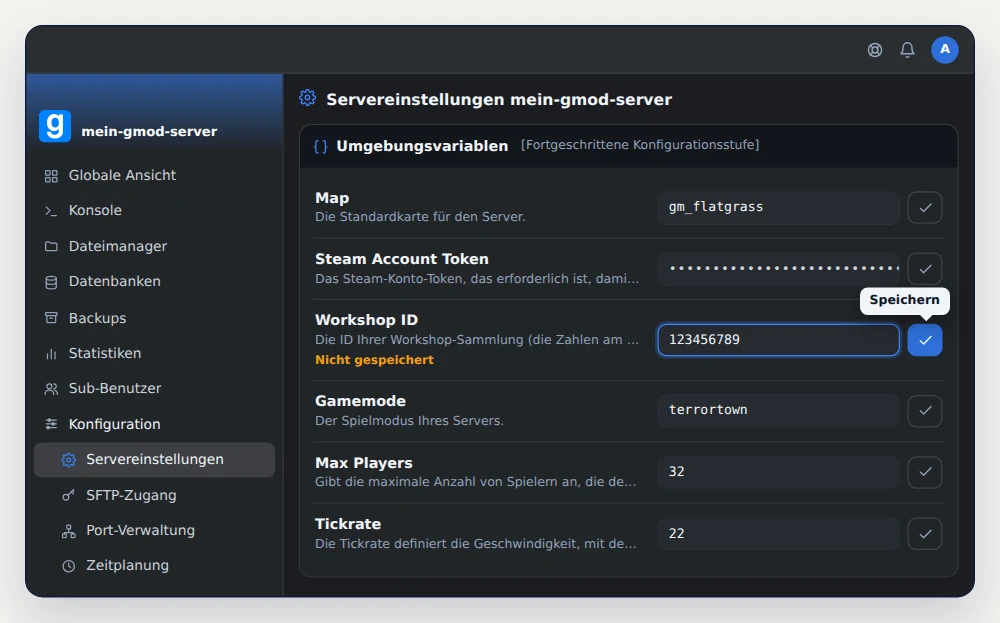Click the 'Nicht gespeichert' warning text
1000x623 pixels.
point(374,360)
